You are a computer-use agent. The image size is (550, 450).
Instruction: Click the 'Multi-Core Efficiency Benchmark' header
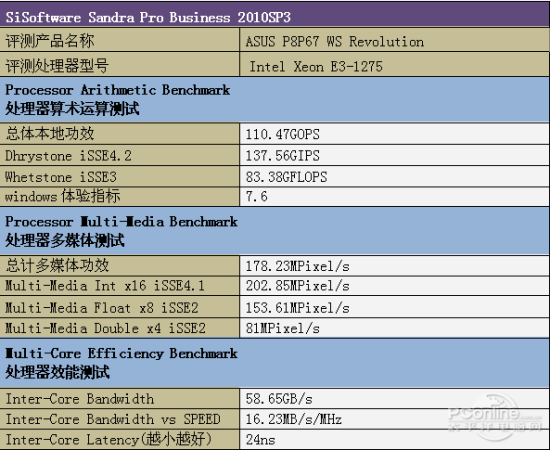coord(121,353)
